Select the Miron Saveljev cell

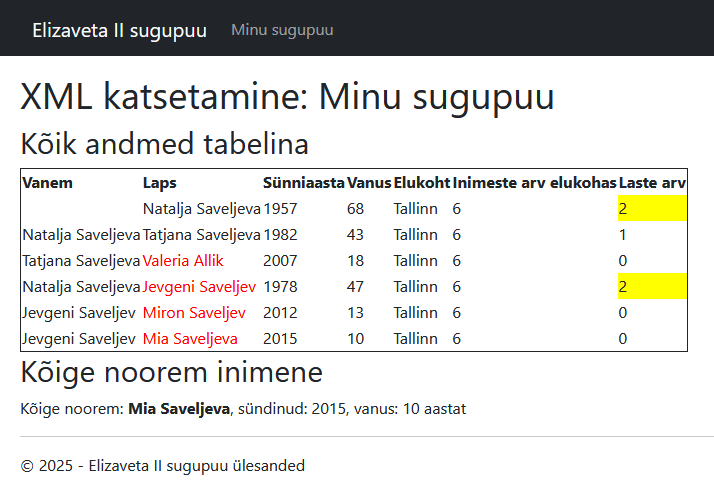point(194,313)
